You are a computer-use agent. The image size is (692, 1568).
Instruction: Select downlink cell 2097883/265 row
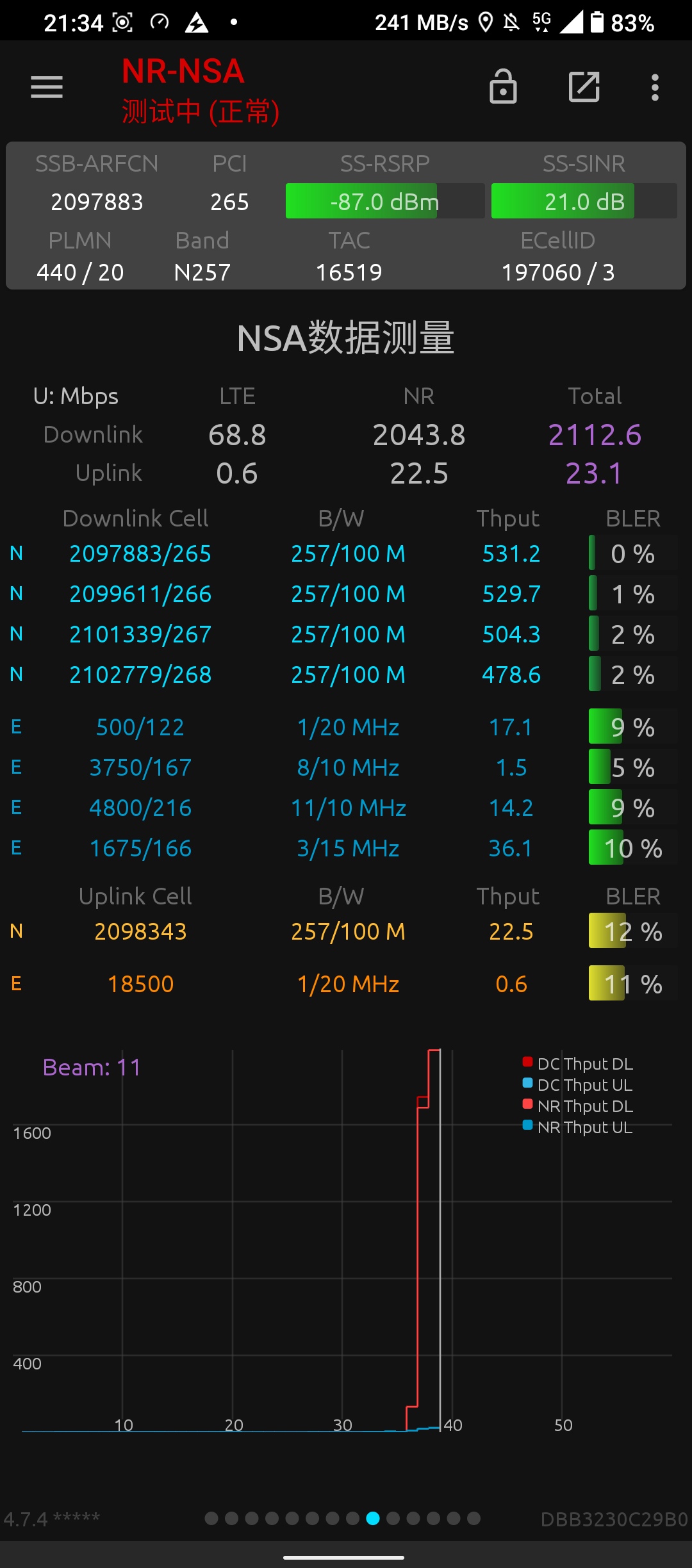click(x=346, y=553)
